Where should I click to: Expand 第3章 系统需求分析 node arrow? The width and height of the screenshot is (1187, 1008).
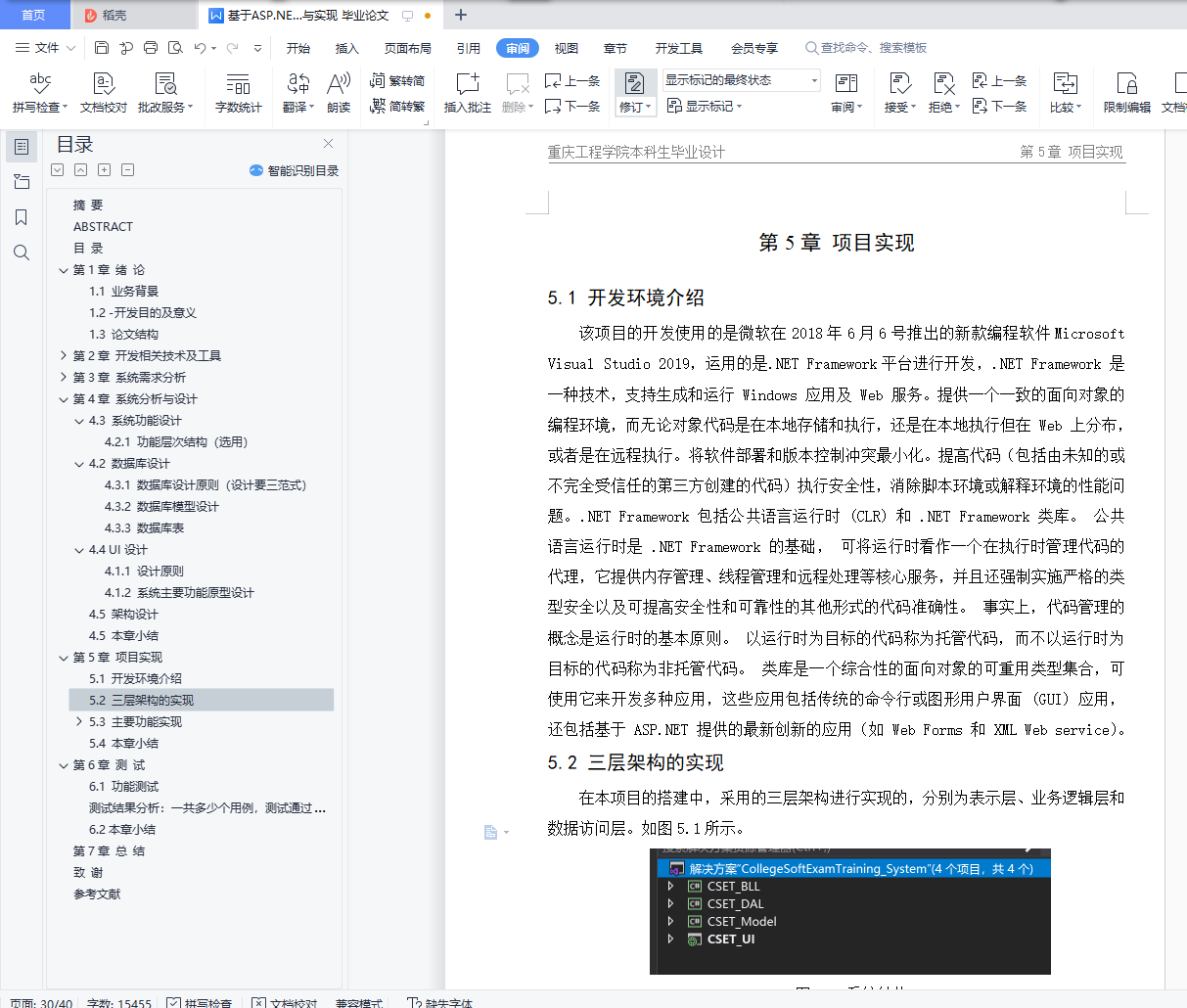(64, 378)
